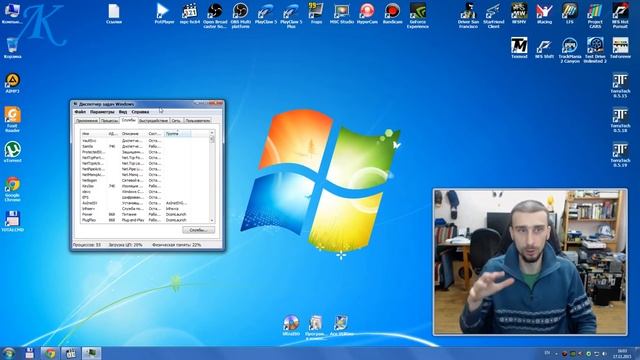Click the taskbar clock and date
Screen dimensions: 640x360
point(622,353)
